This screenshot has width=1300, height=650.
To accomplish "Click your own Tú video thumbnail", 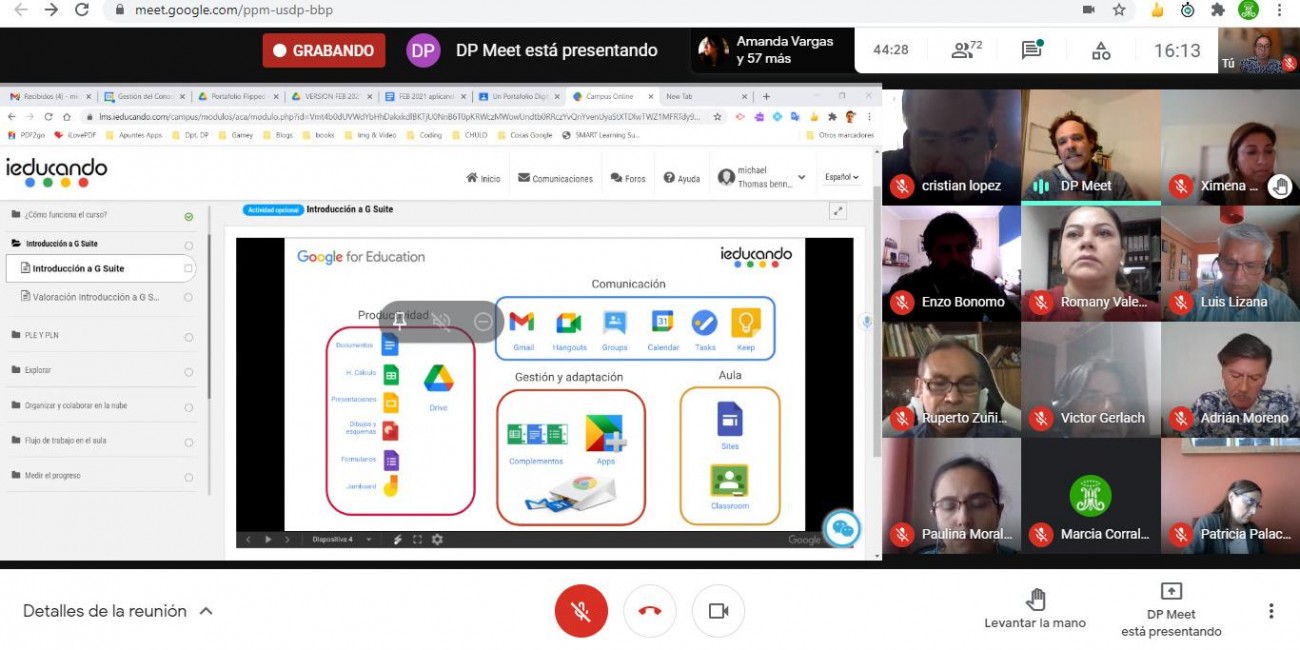I will 1259,50.
